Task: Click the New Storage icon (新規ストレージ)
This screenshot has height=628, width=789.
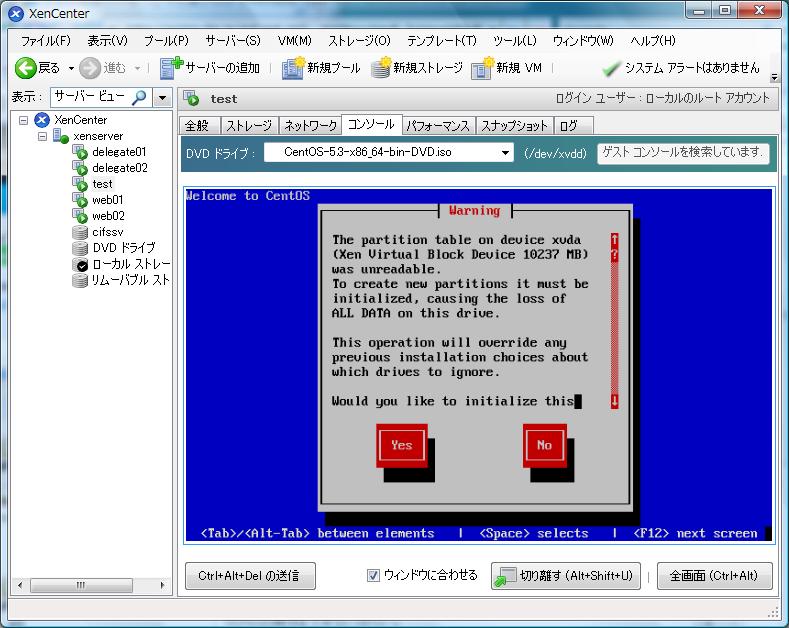Action: pos(381,68)
